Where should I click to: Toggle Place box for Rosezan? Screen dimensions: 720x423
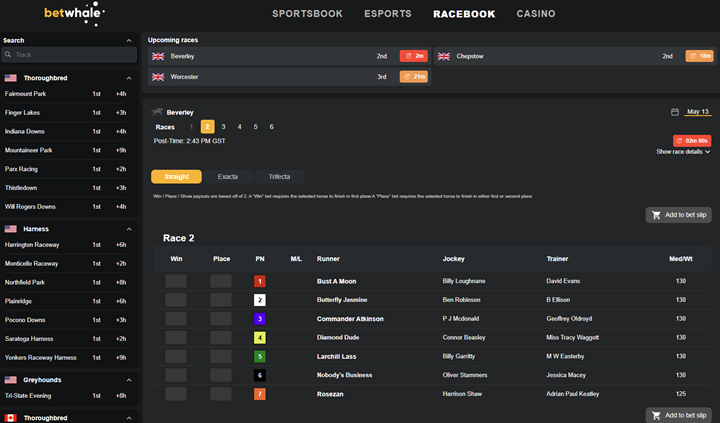pyautogui.click(x=221, y=394)
